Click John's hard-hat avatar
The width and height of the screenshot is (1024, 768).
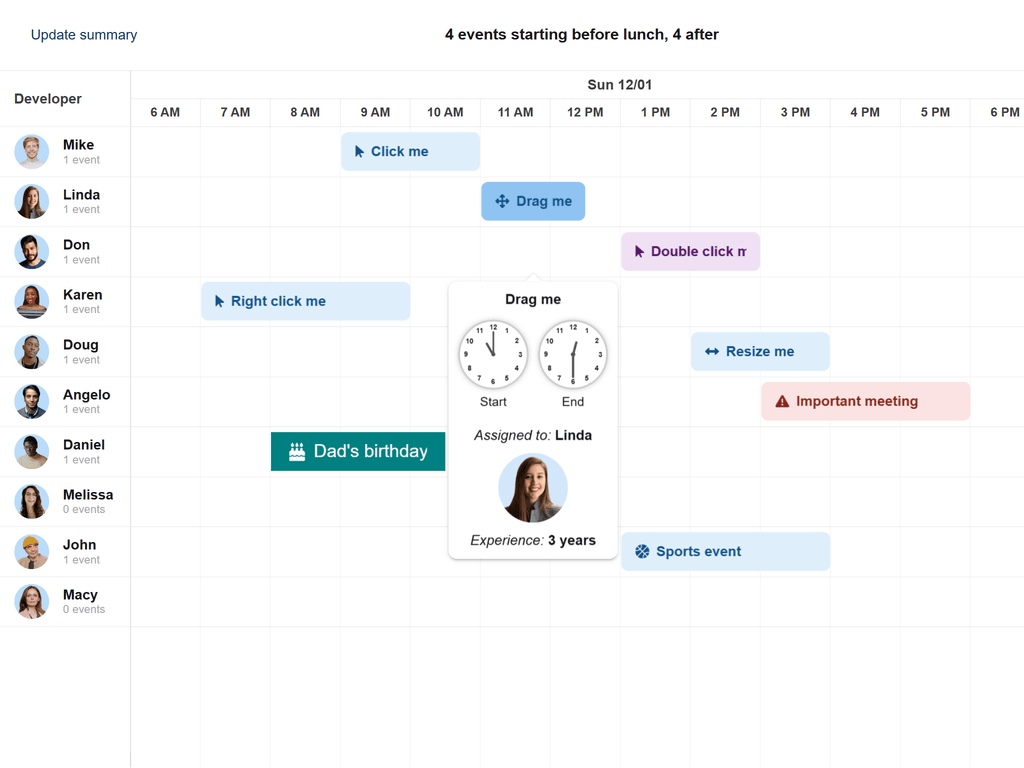[x=31, y=551]
